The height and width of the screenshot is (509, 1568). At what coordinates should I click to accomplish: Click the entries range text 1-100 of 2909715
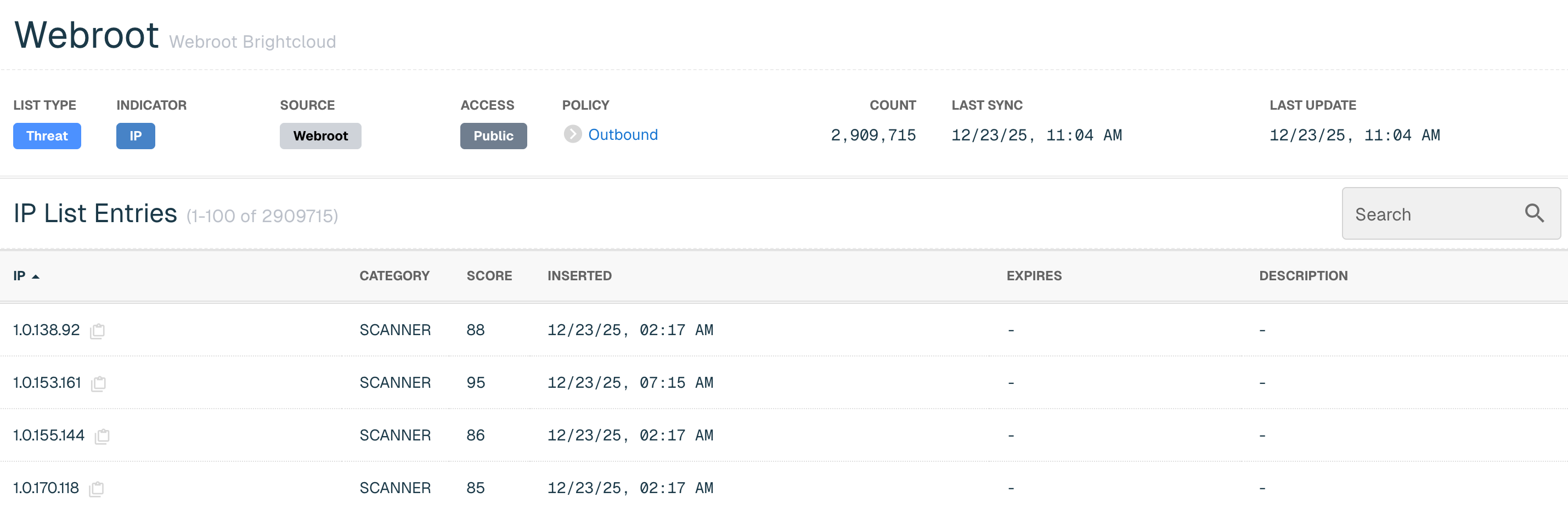[x=262, y=216]
